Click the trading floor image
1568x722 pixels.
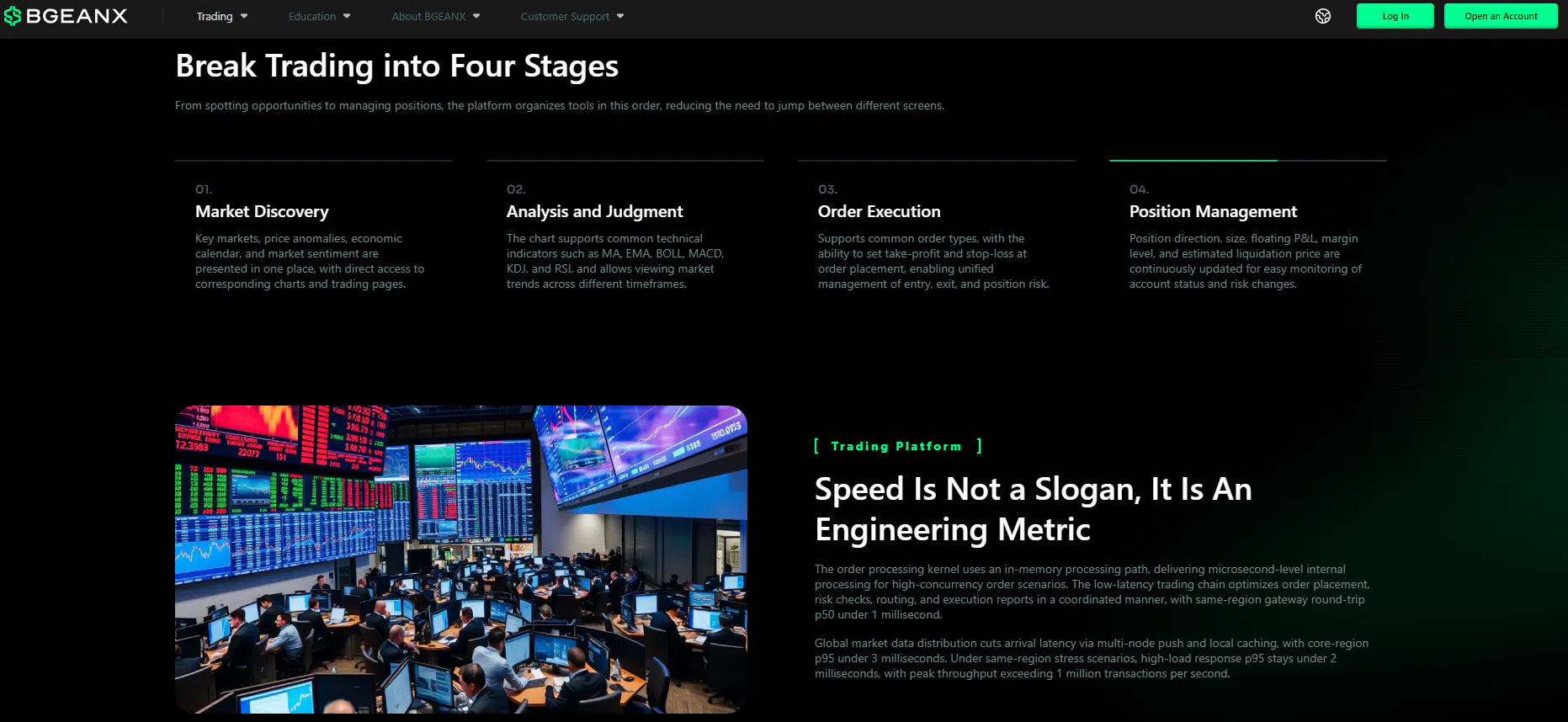[460, 560]
